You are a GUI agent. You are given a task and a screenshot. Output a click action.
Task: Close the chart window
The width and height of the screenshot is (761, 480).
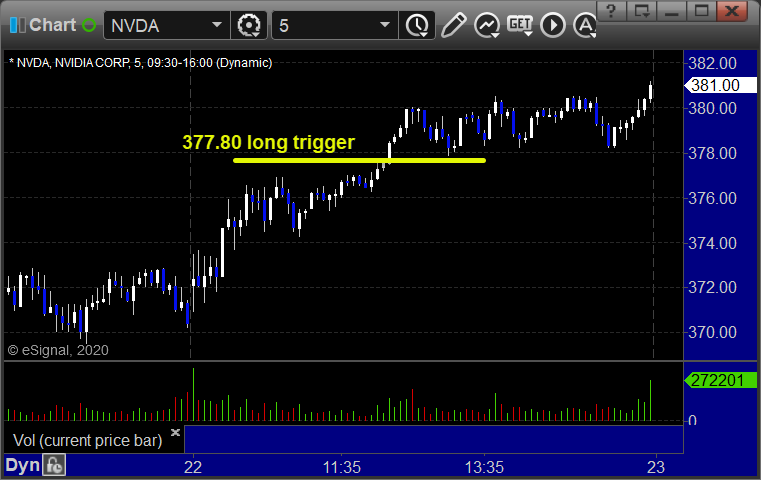coord(732,11)
